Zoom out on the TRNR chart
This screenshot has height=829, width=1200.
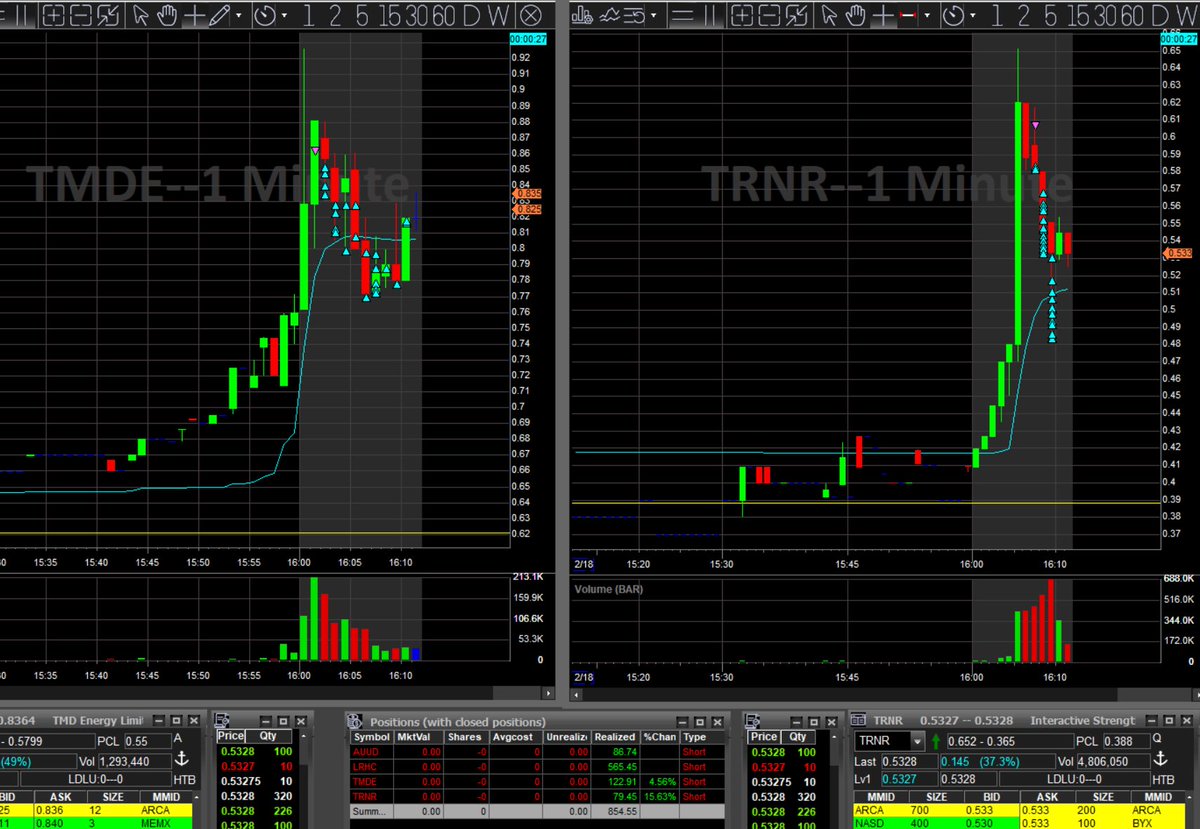coord(768,16)
